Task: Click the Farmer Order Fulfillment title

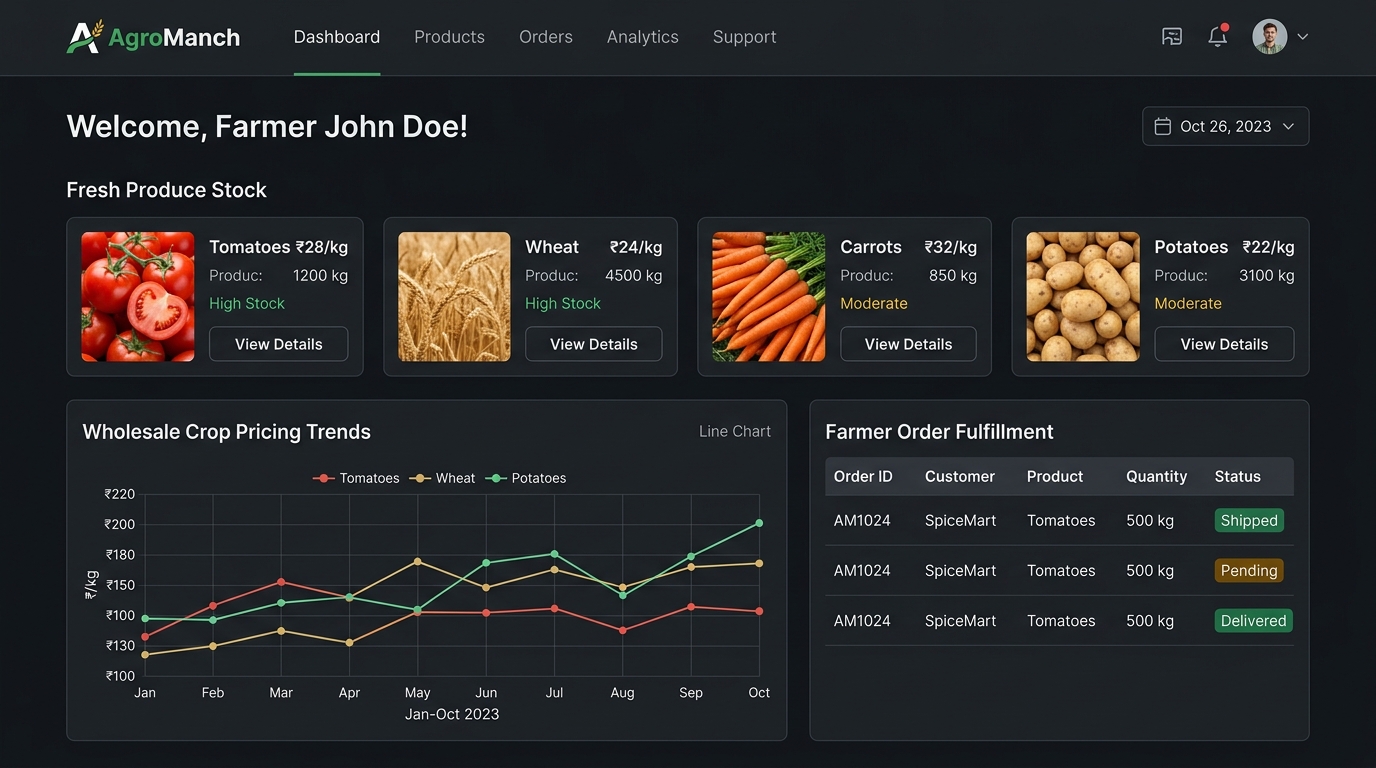Action: point(939,432)
